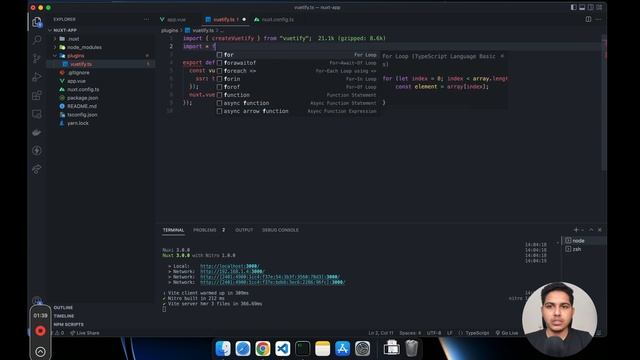Click the Ln 2, Col 11 position indicator
This screenshot has height=360, width=640.
pos(381,333)
